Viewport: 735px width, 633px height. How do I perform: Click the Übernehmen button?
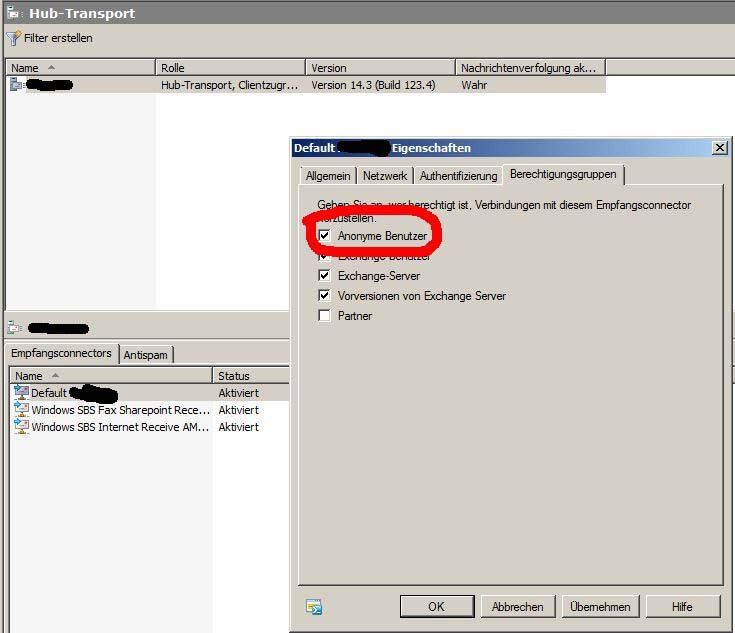click(600, 607)
